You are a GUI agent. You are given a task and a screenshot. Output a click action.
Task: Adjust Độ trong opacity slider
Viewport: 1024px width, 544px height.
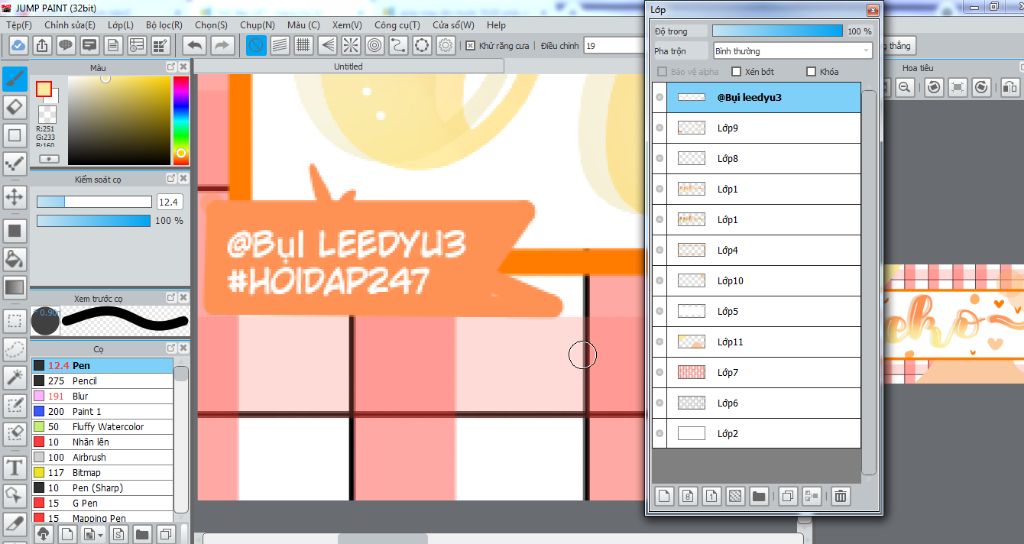pos(777,31)
